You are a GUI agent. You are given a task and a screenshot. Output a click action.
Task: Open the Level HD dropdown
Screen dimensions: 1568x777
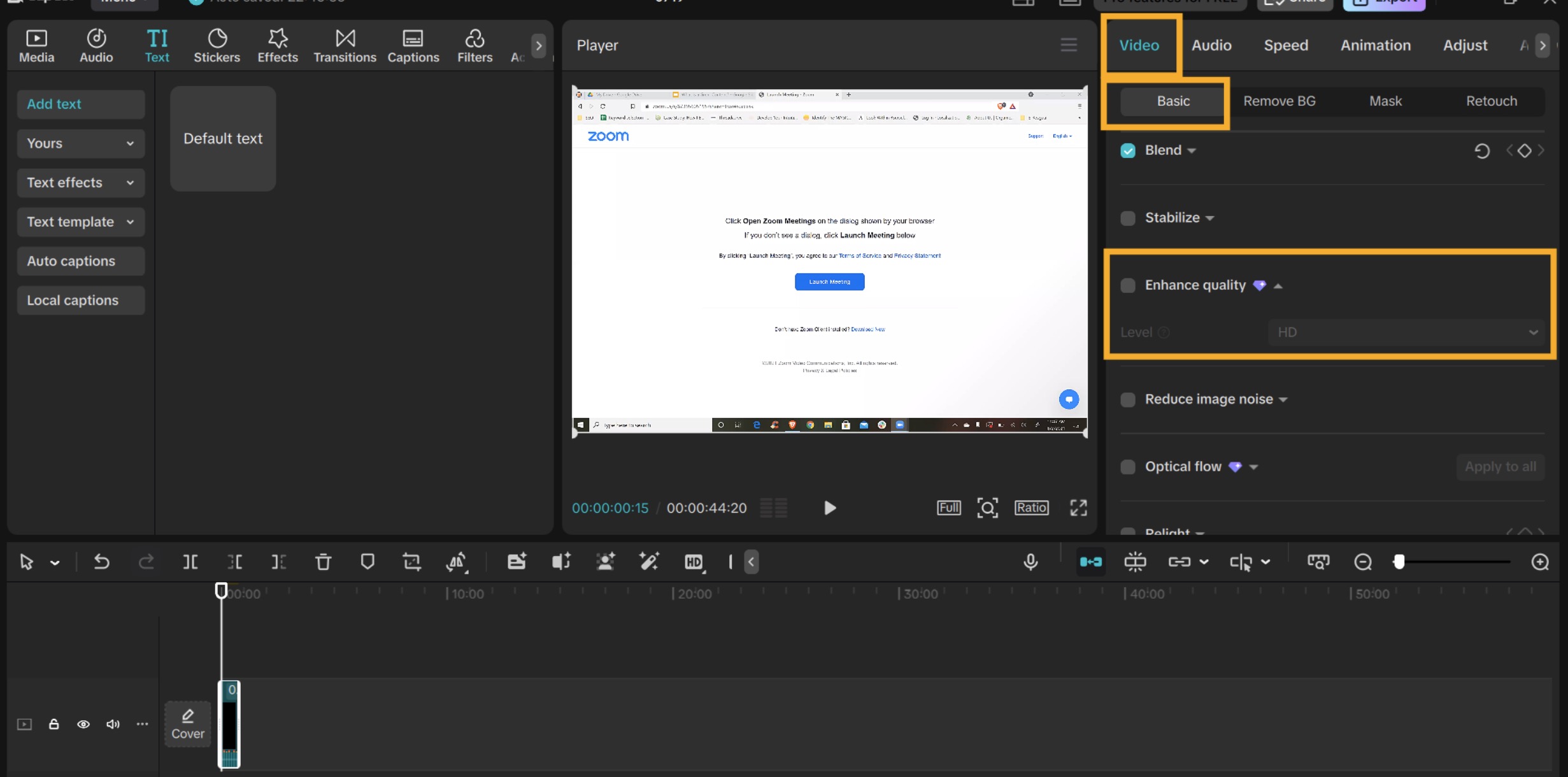tap(1406, 332)
